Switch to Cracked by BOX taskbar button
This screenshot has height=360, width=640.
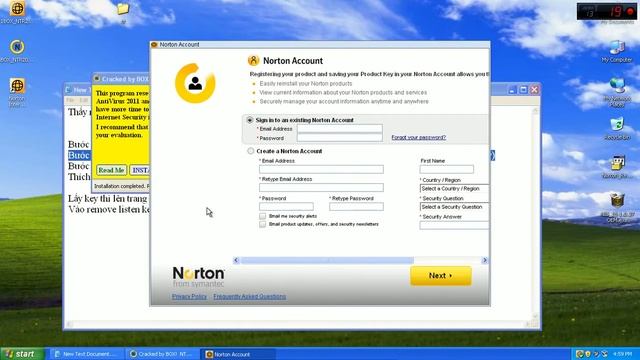[x=162, y=354]
